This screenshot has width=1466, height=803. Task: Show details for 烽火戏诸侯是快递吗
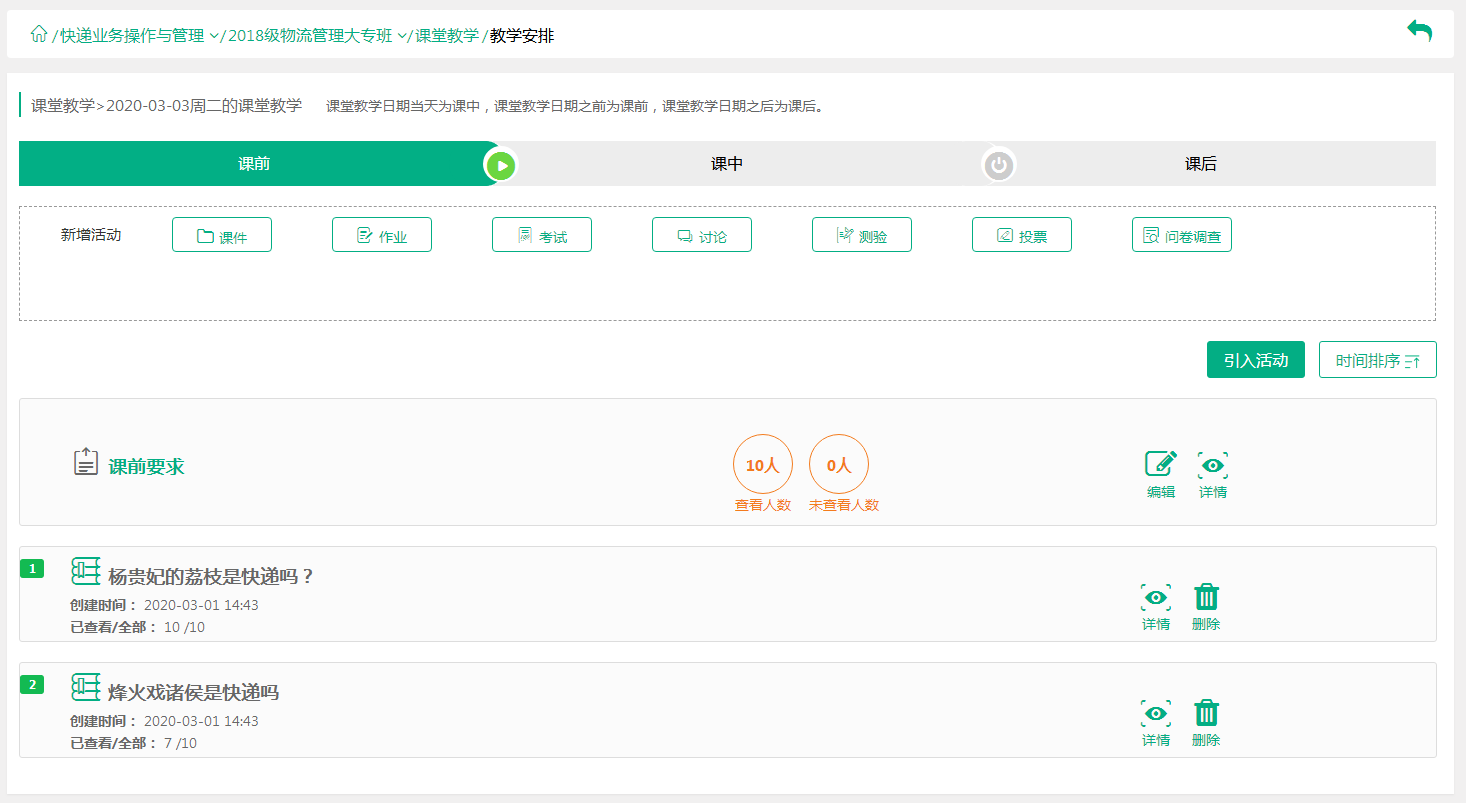(x=1156, y=714)
